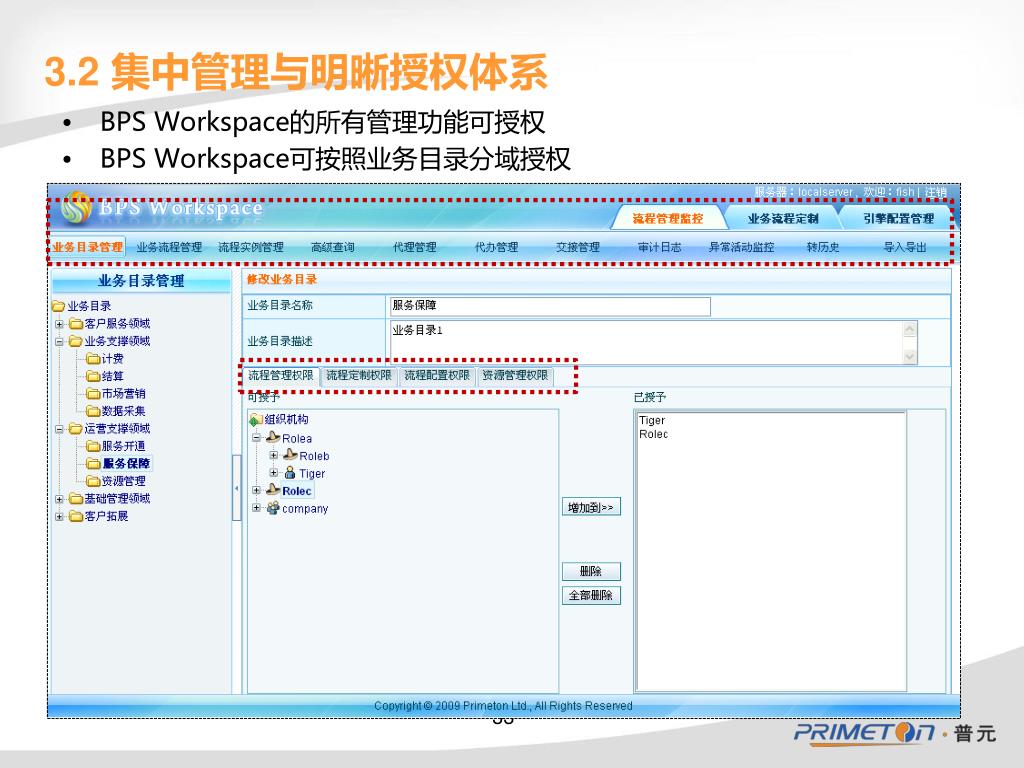Select Tiger in the 已授予 list
The height and width of the screenshot is (768, 1024).
pos(652,421)
